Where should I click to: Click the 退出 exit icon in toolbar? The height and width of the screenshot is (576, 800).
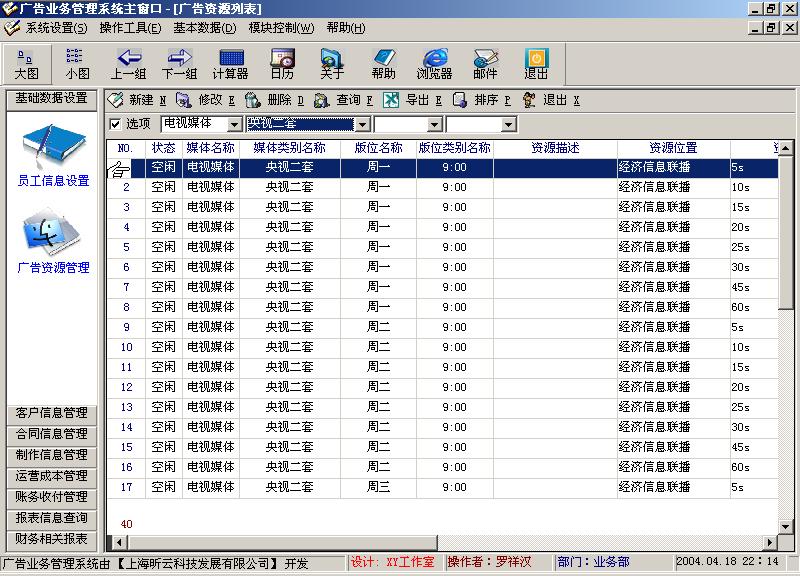coord(536,63)
